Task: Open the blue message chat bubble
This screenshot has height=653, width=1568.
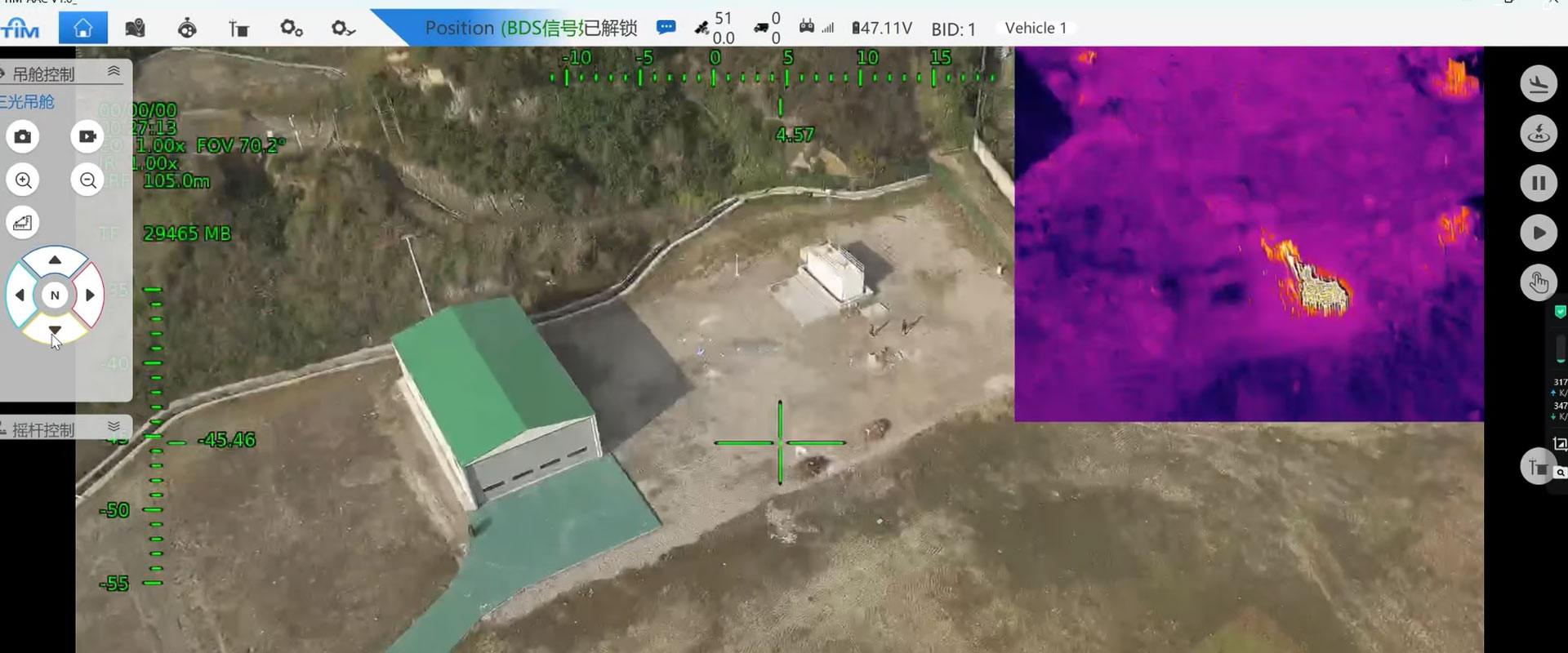Action: pyautogui.click(x=666, y=28)
